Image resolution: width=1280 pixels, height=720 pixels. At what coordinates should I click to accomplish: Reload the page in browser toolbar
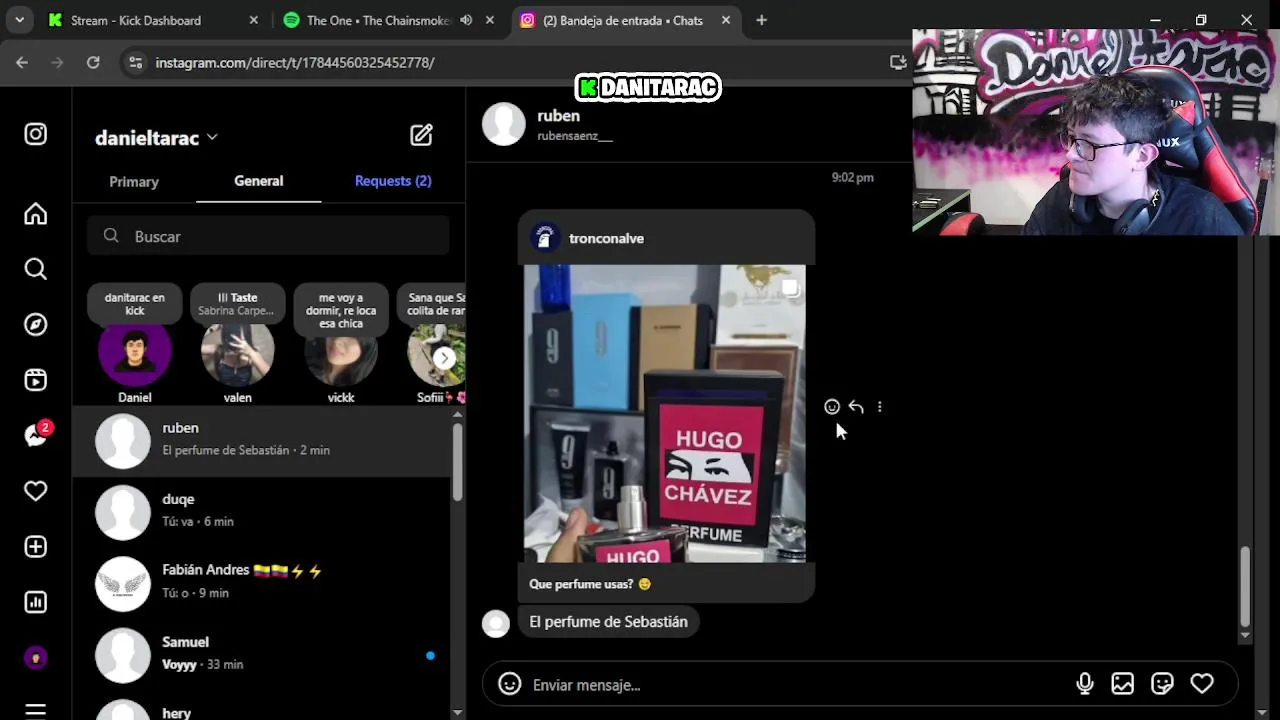pyautogui.click(x=93, y=62)
